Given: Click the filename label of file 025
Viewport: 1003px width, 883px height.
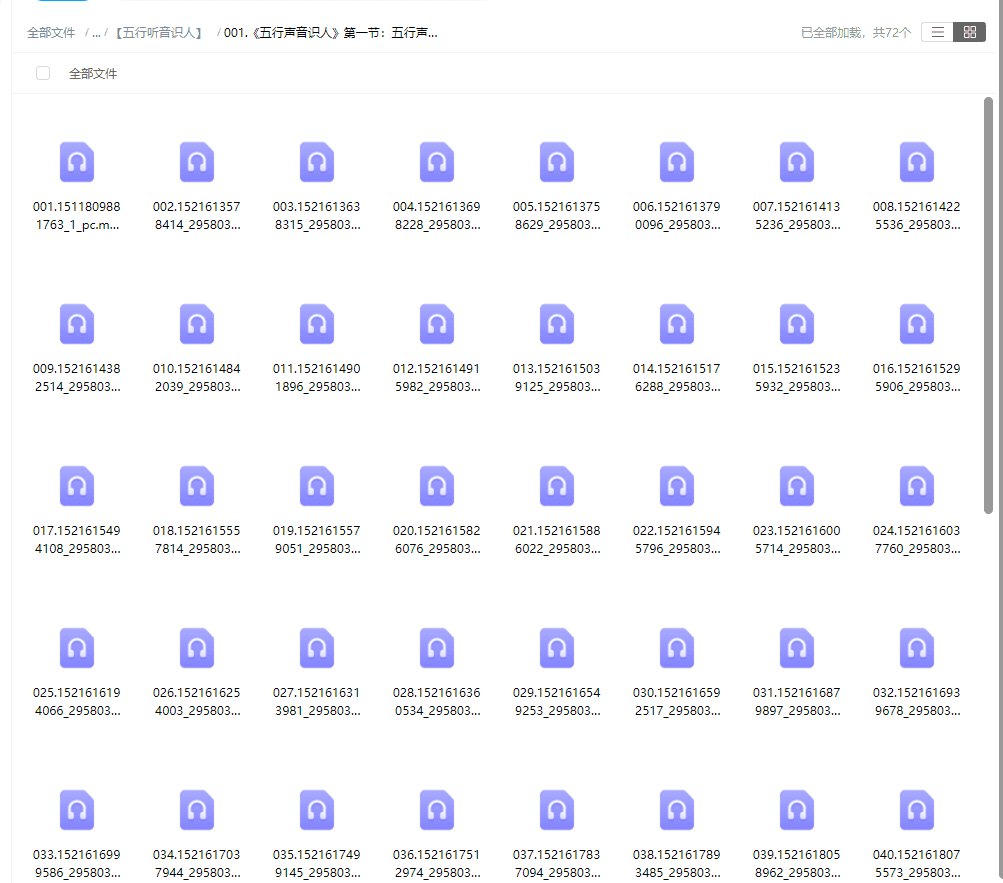Looking at the screenshot, I should click(x=77, y=701).
